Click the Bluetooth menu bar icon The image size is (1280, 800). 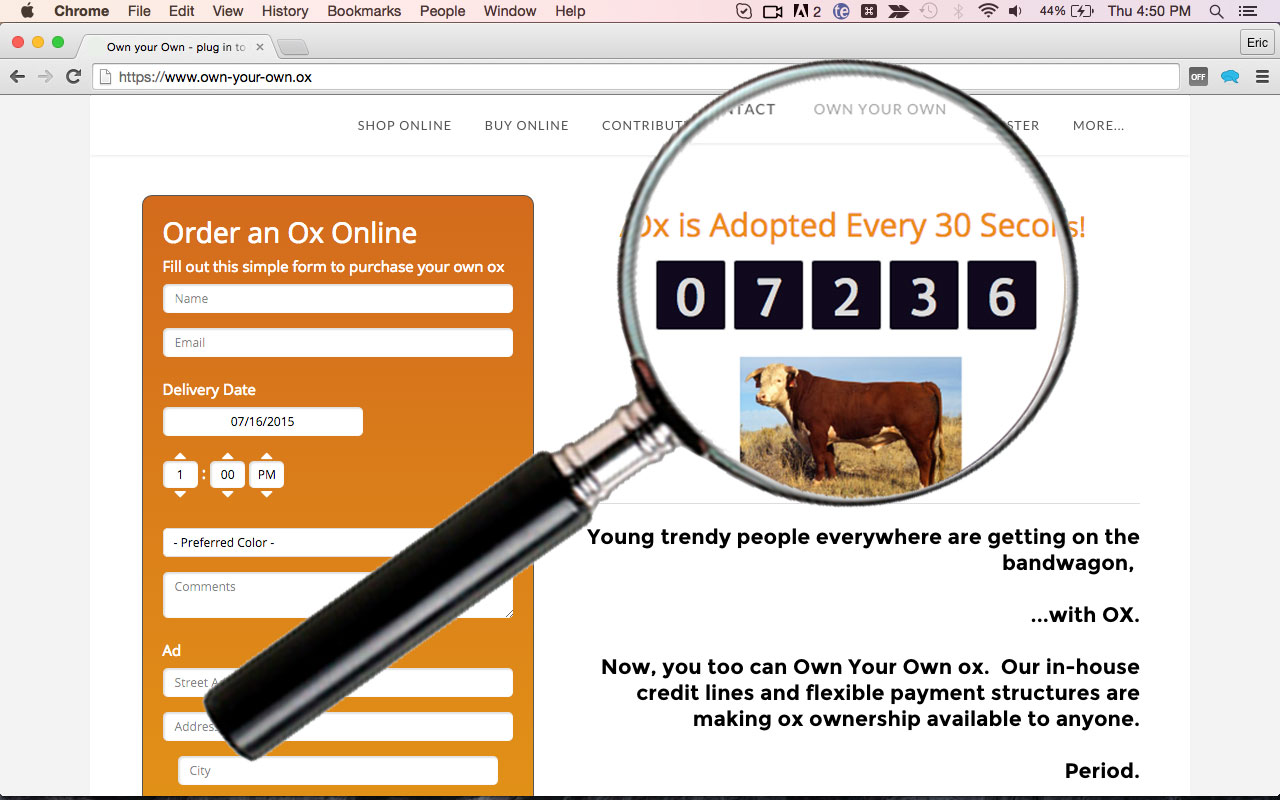(958, 11)
